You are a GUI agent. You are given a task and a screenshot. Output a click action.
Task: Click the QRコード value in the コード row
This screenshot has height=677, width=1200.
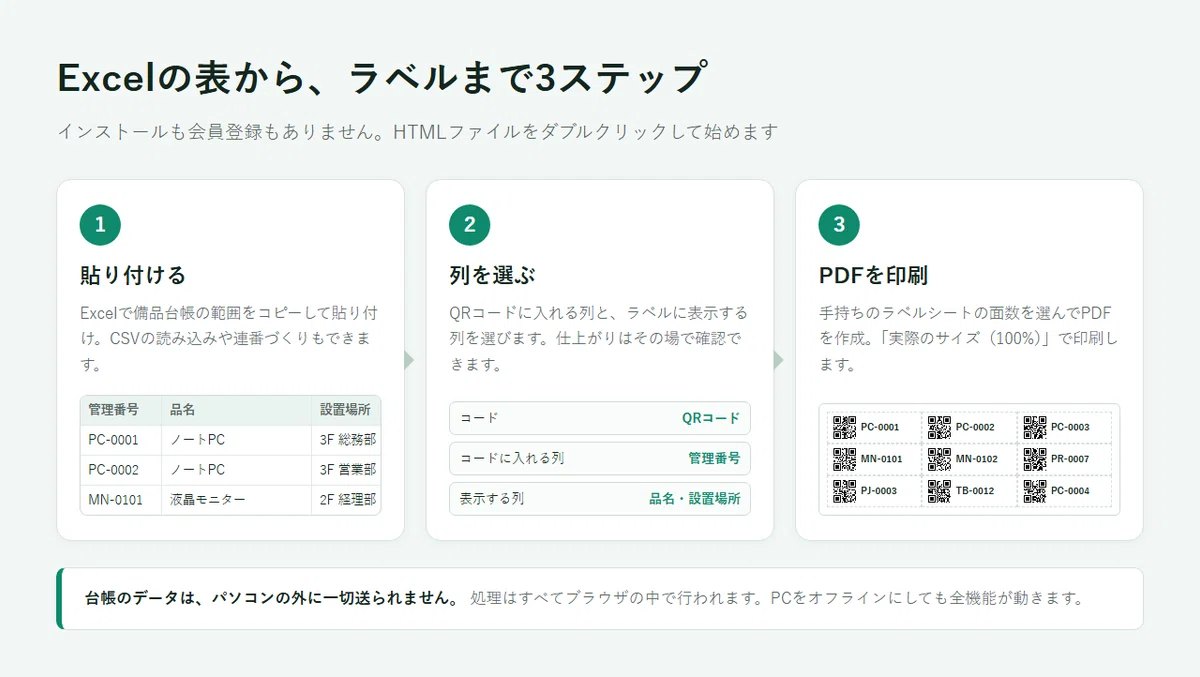pos(711,418)
